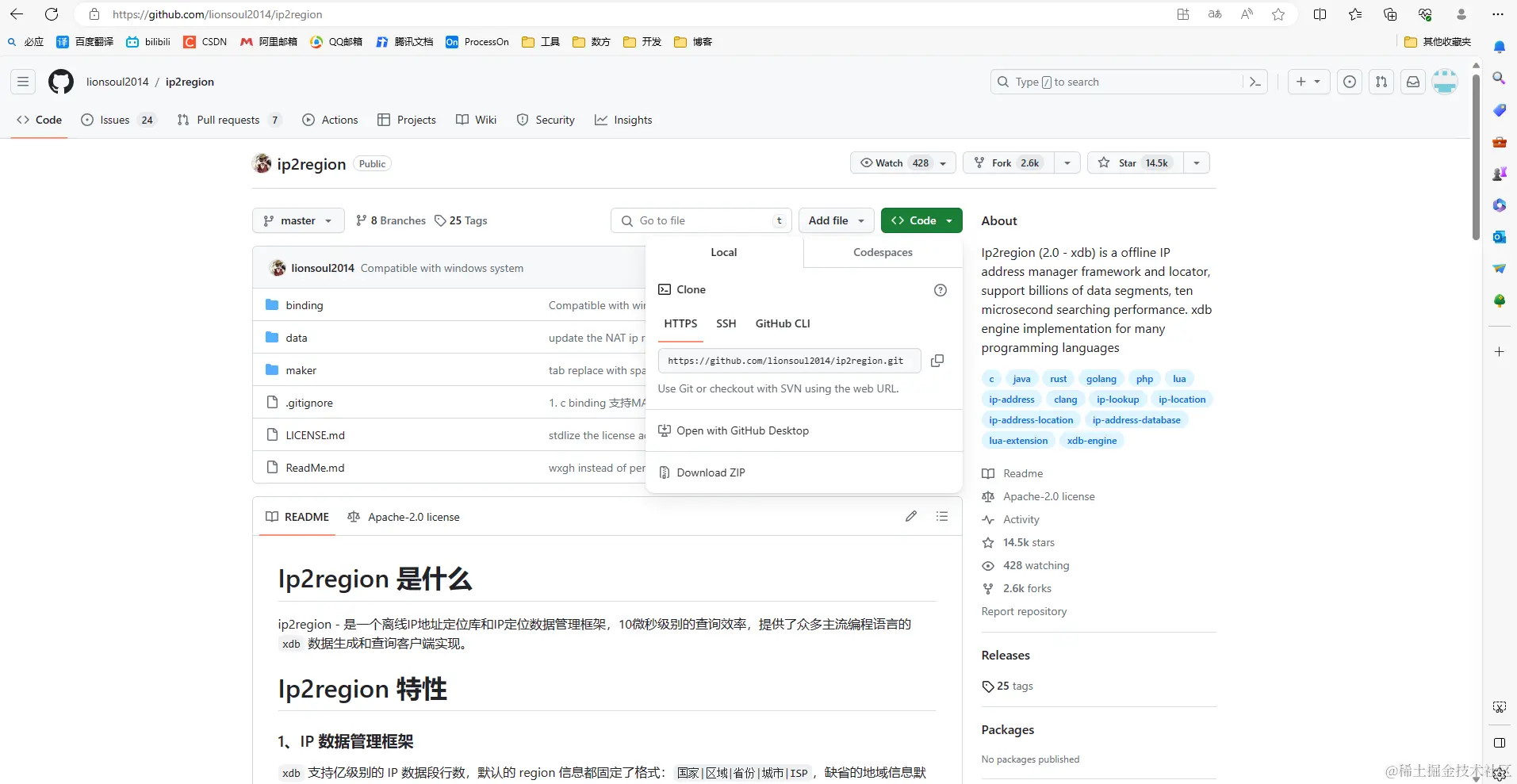Open the create new plus dropdown
1517x784 pixels.
tap(1308, 82)
